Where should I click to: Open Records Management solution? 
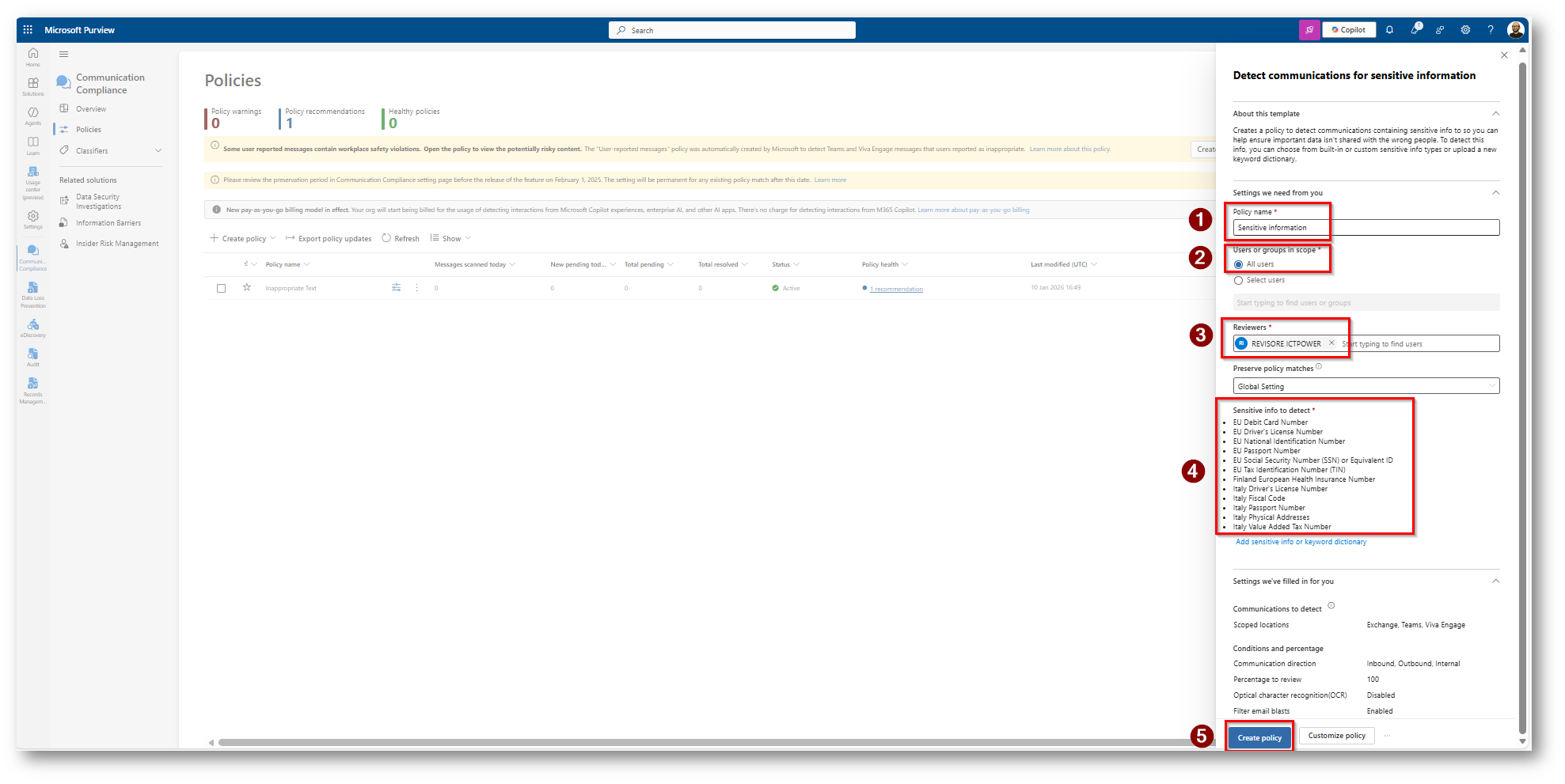33,391
